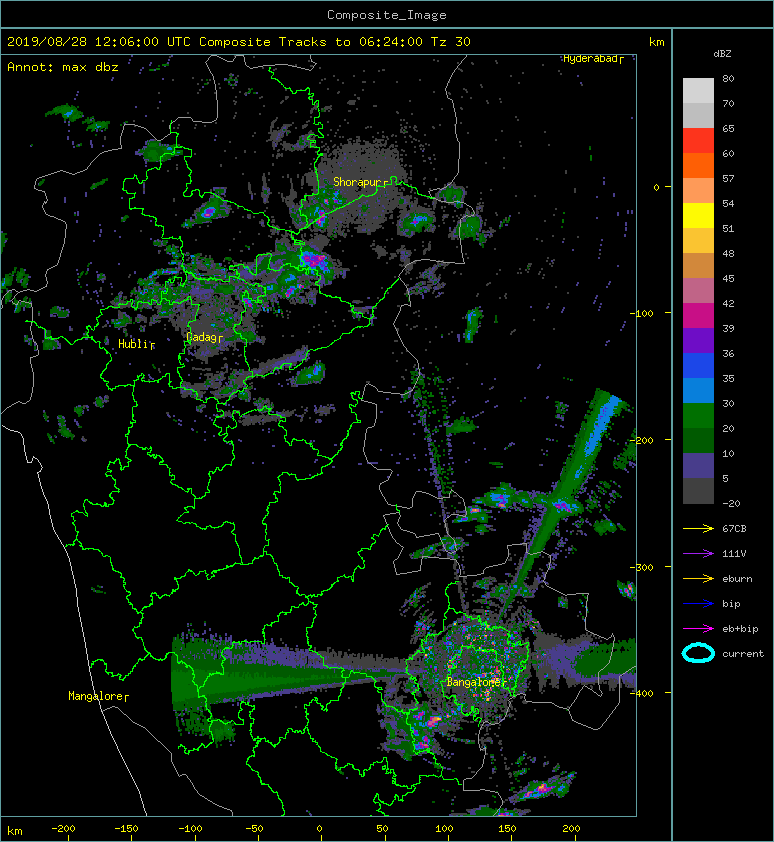Viewport: 774px width, 842px height.
Task: Click the 'eburn' legend label
Action: click(737, 579)
